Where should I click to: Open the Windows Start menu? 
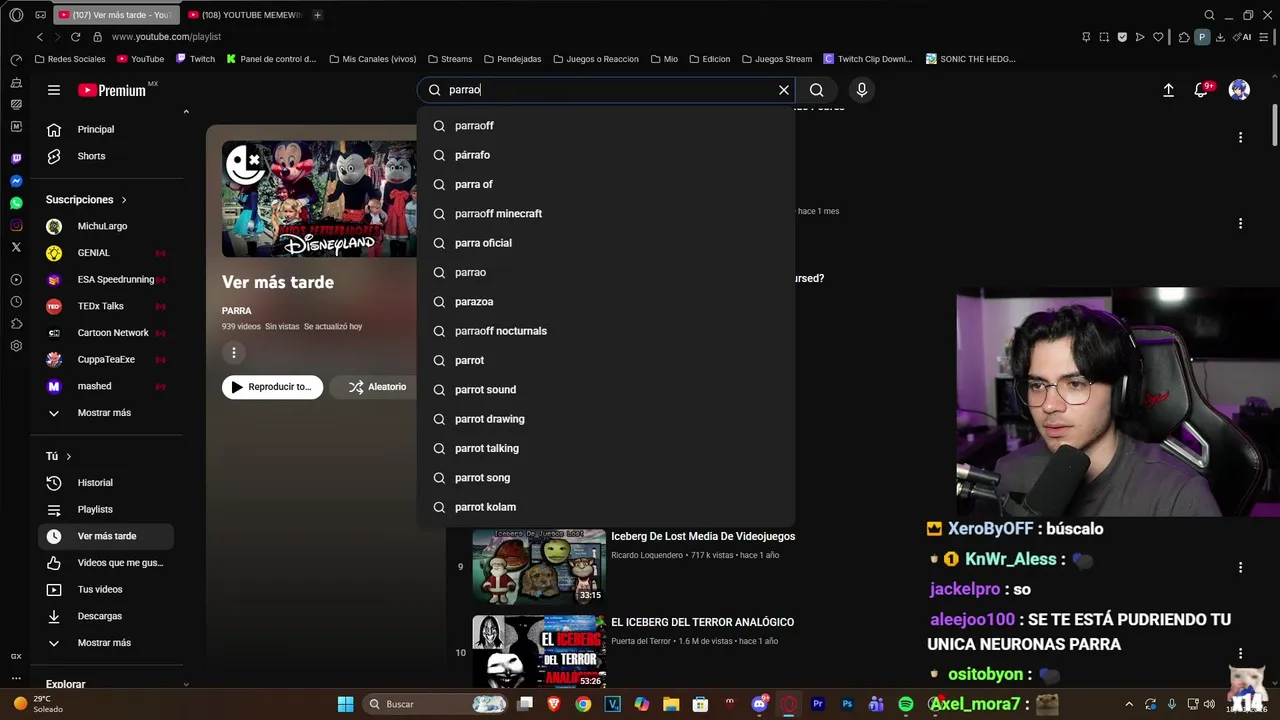345,704
